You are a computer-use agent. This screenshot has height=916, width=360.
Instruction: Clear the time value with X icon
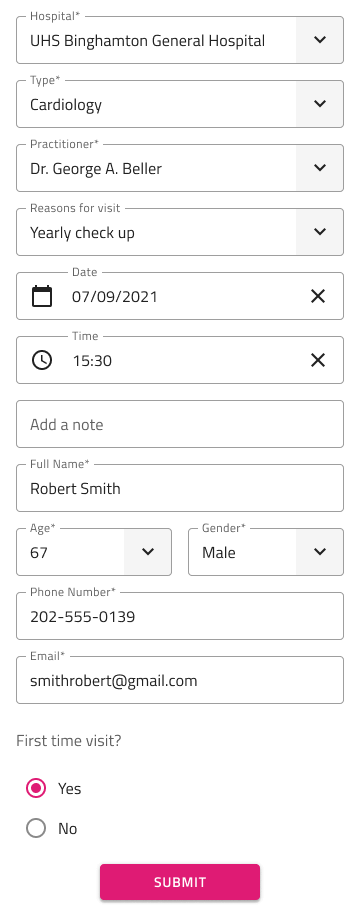[318, 360]
